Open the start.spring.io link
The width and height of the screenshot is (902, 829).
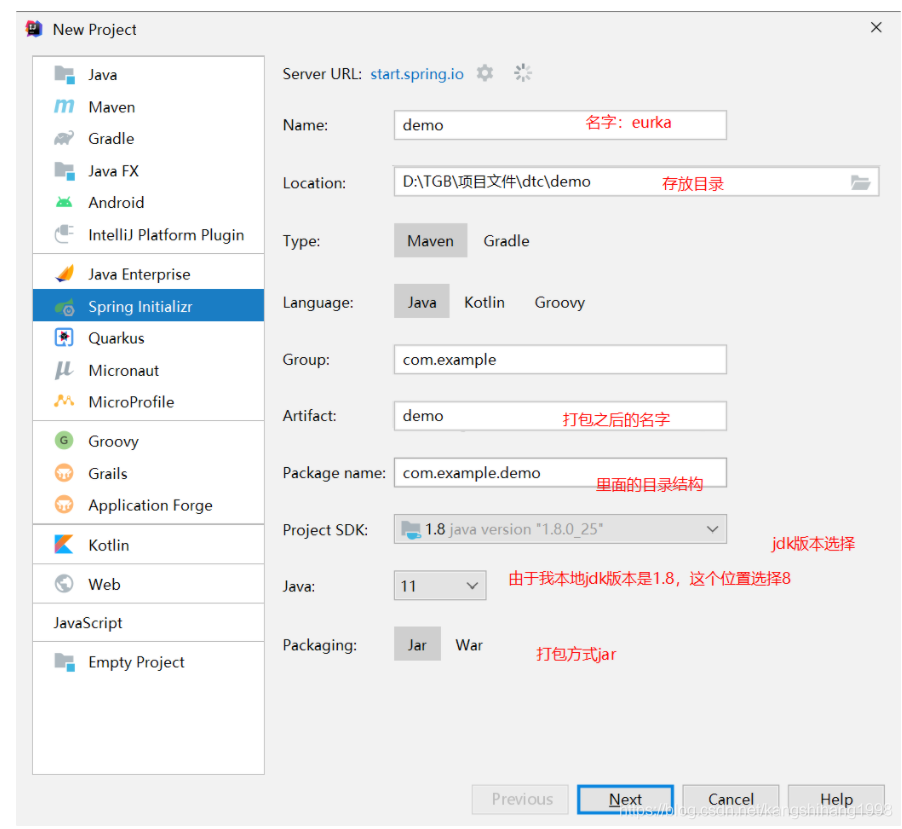click(x=416, y=74)
